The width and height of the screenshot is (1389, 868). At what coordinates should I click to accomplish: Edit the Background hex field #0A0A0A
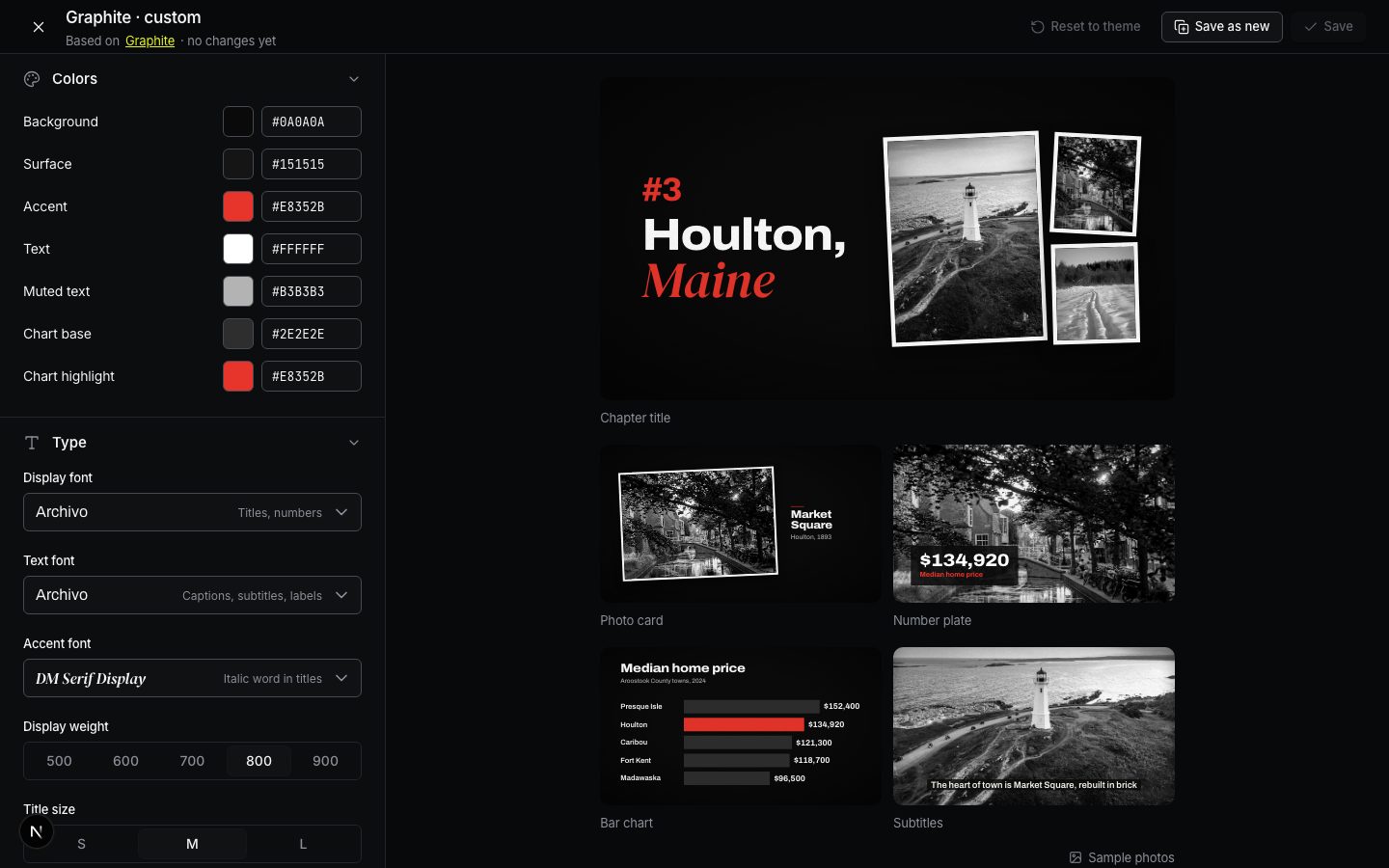[x=312, y=122]
